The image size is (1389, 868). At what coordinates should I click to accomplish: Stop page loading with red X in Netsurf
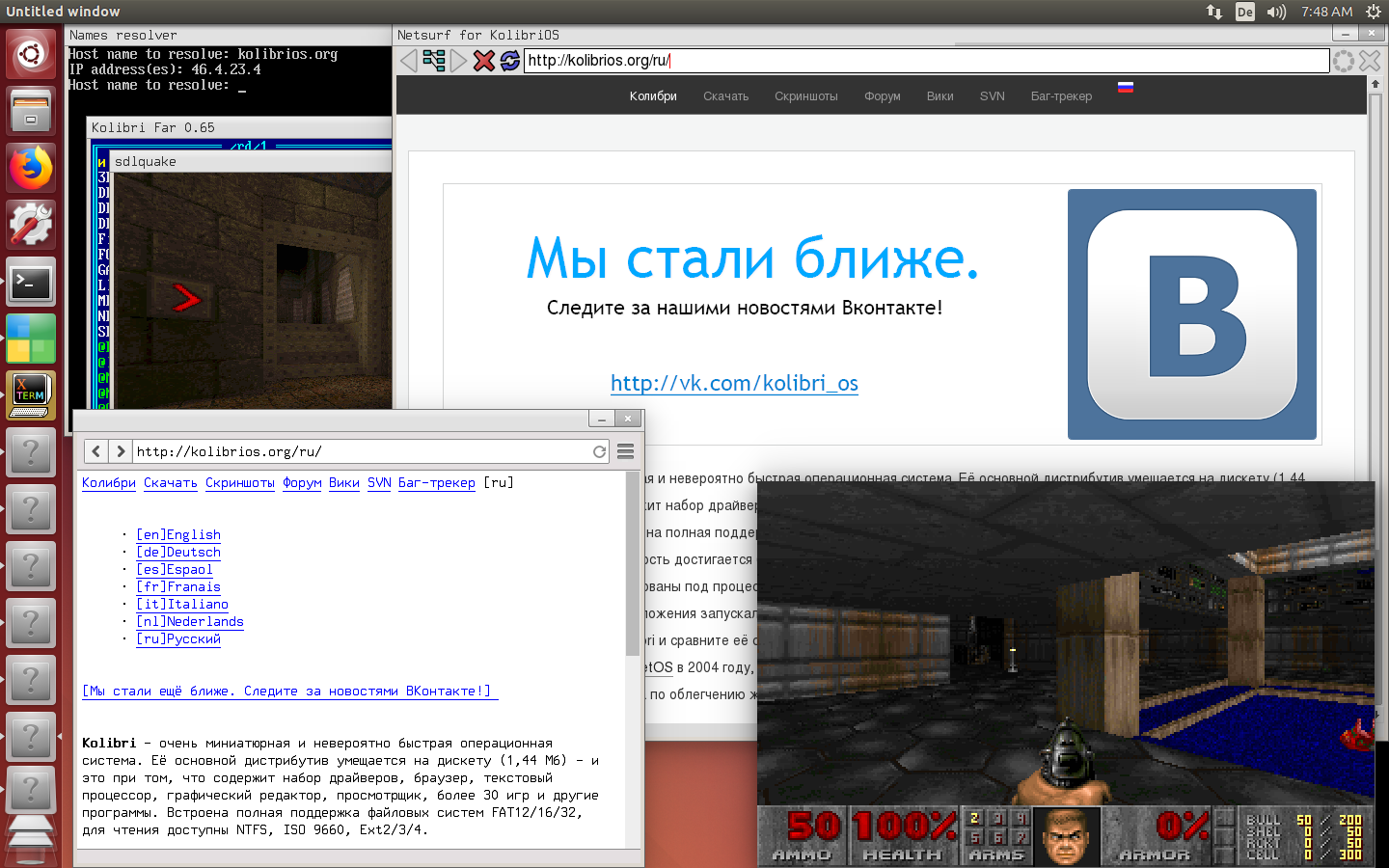(484, 61)
